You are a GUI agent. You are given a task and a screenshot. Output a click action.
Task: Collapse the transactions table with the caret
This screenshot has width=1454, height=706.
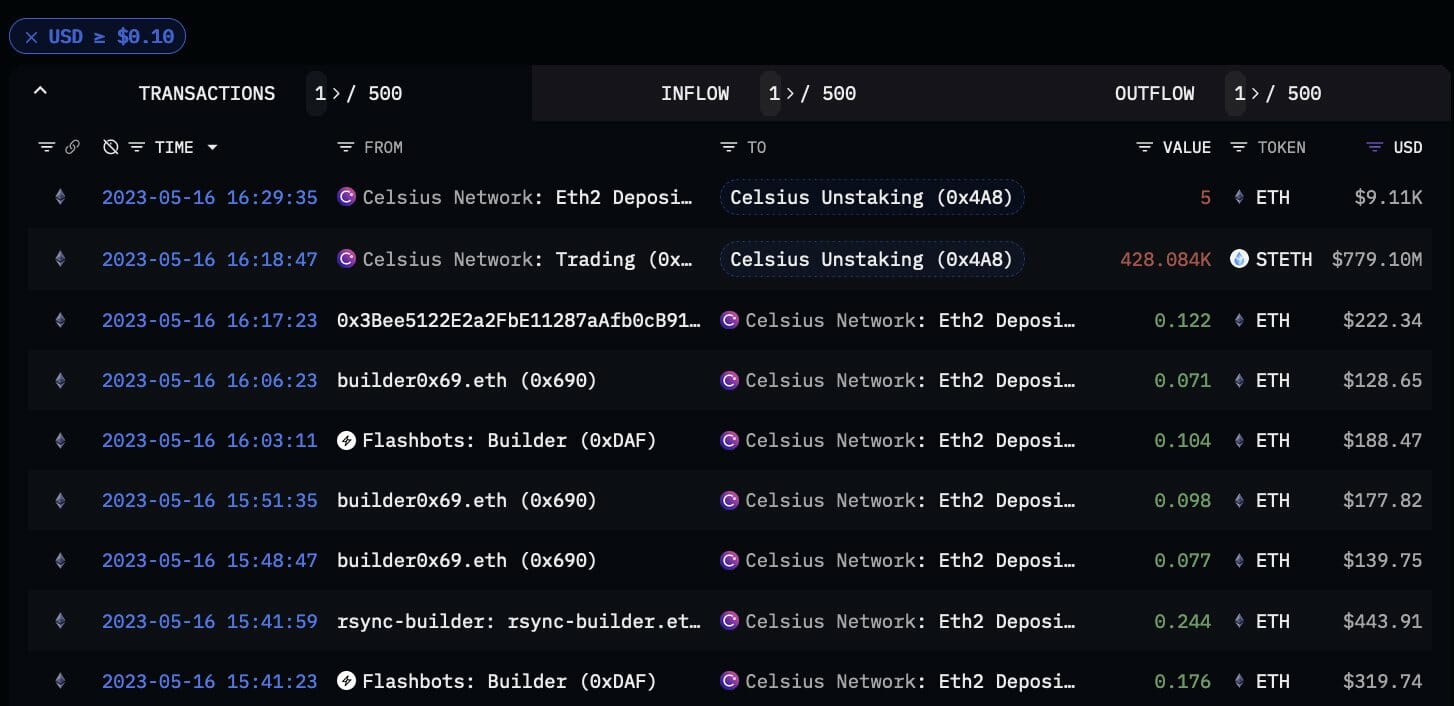click(x=40, y=91)
